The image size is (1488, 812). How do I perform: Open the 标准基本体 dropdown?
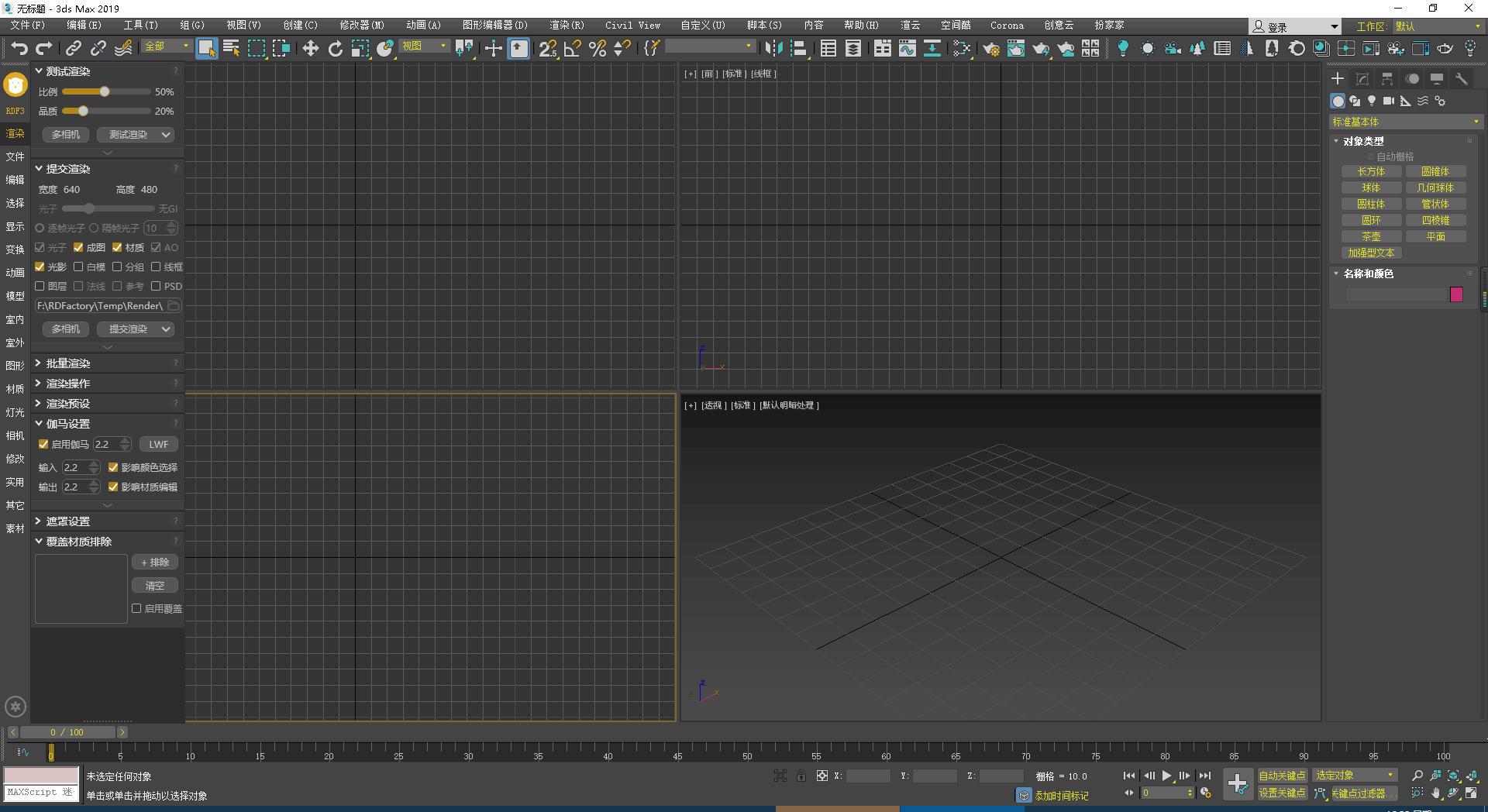1405,122
